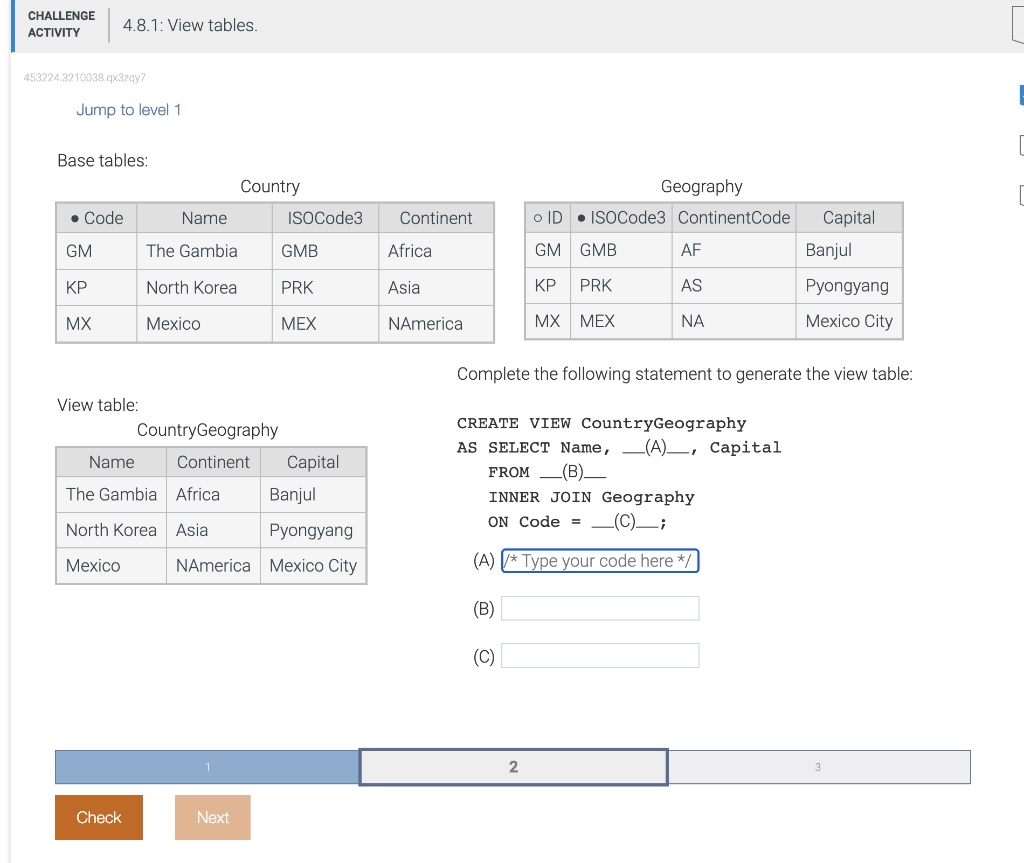Image resolution: width=1024 pixels, height=863 pixels.
Task: Select level 2 progress segment
Action: (x=513, y=767)
